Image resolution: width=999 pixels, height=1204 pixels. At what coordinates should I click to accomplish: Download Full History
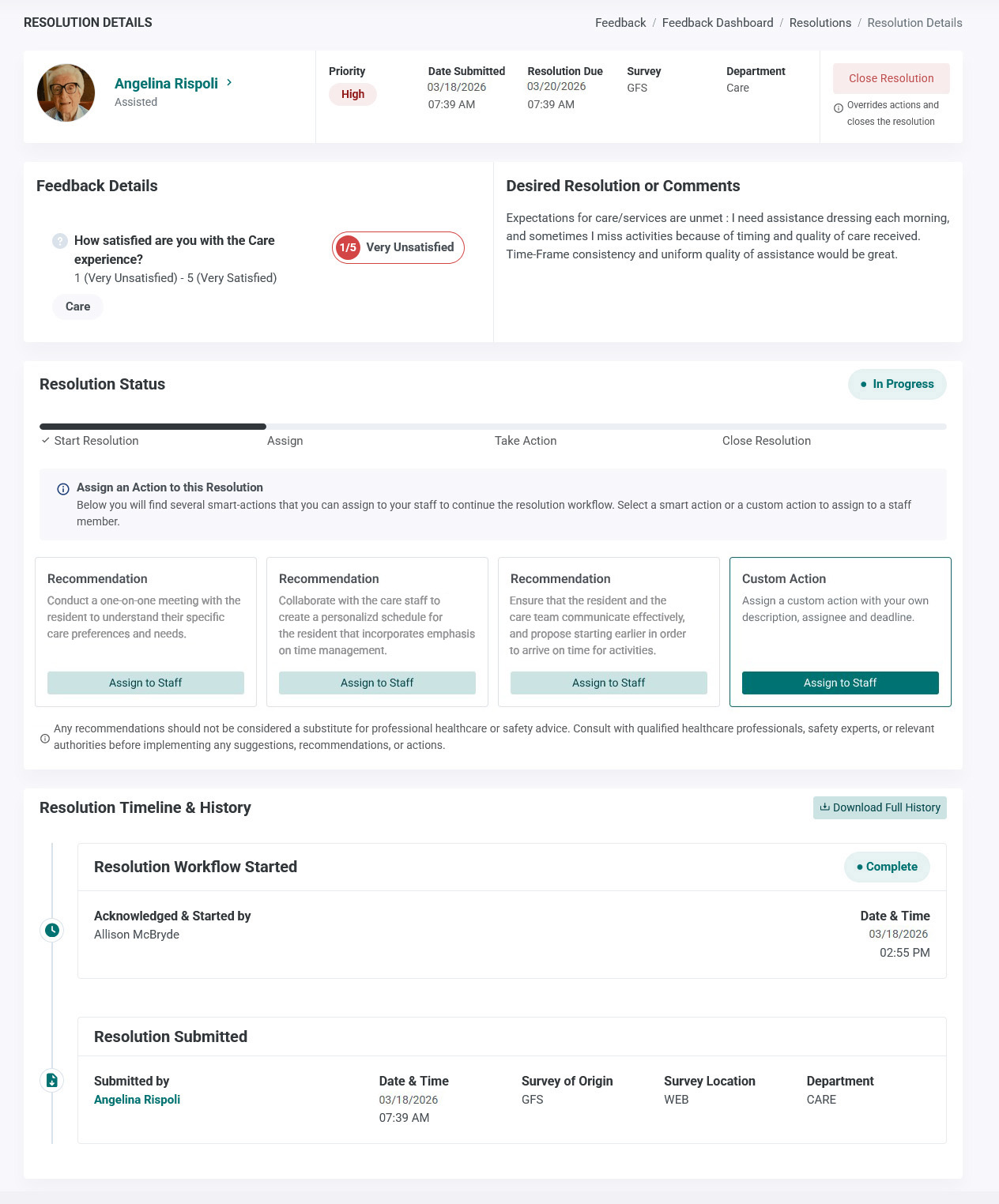pyautogui.click(x=880, y=807)
